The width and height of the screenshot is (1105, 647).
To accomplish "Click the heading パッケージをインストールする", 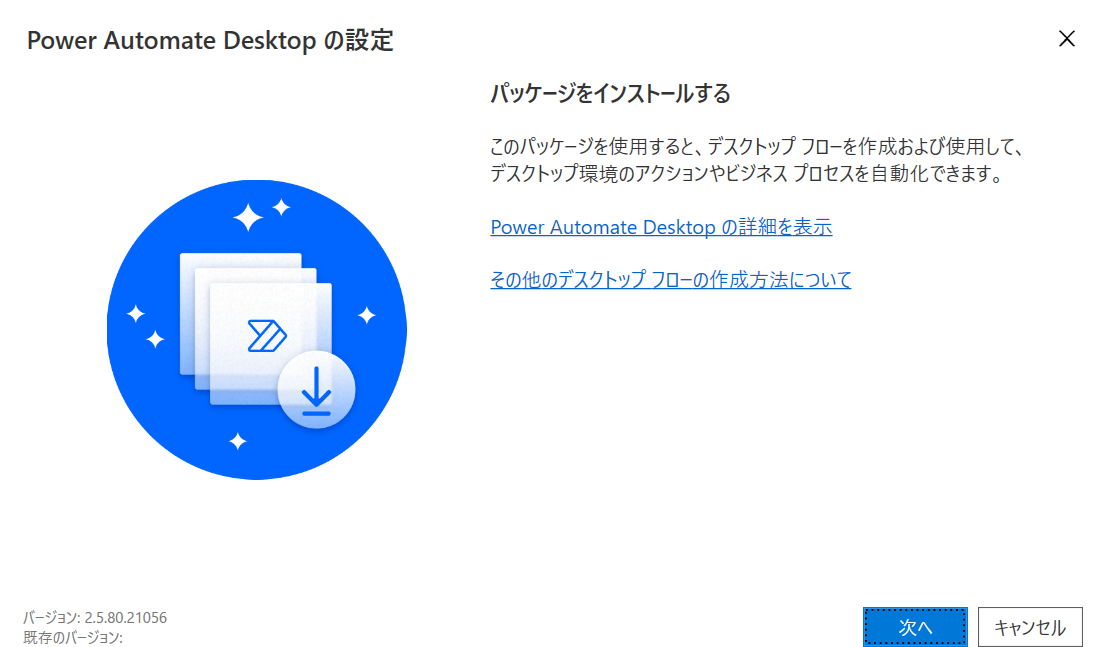I will click(x=610, y=94).
